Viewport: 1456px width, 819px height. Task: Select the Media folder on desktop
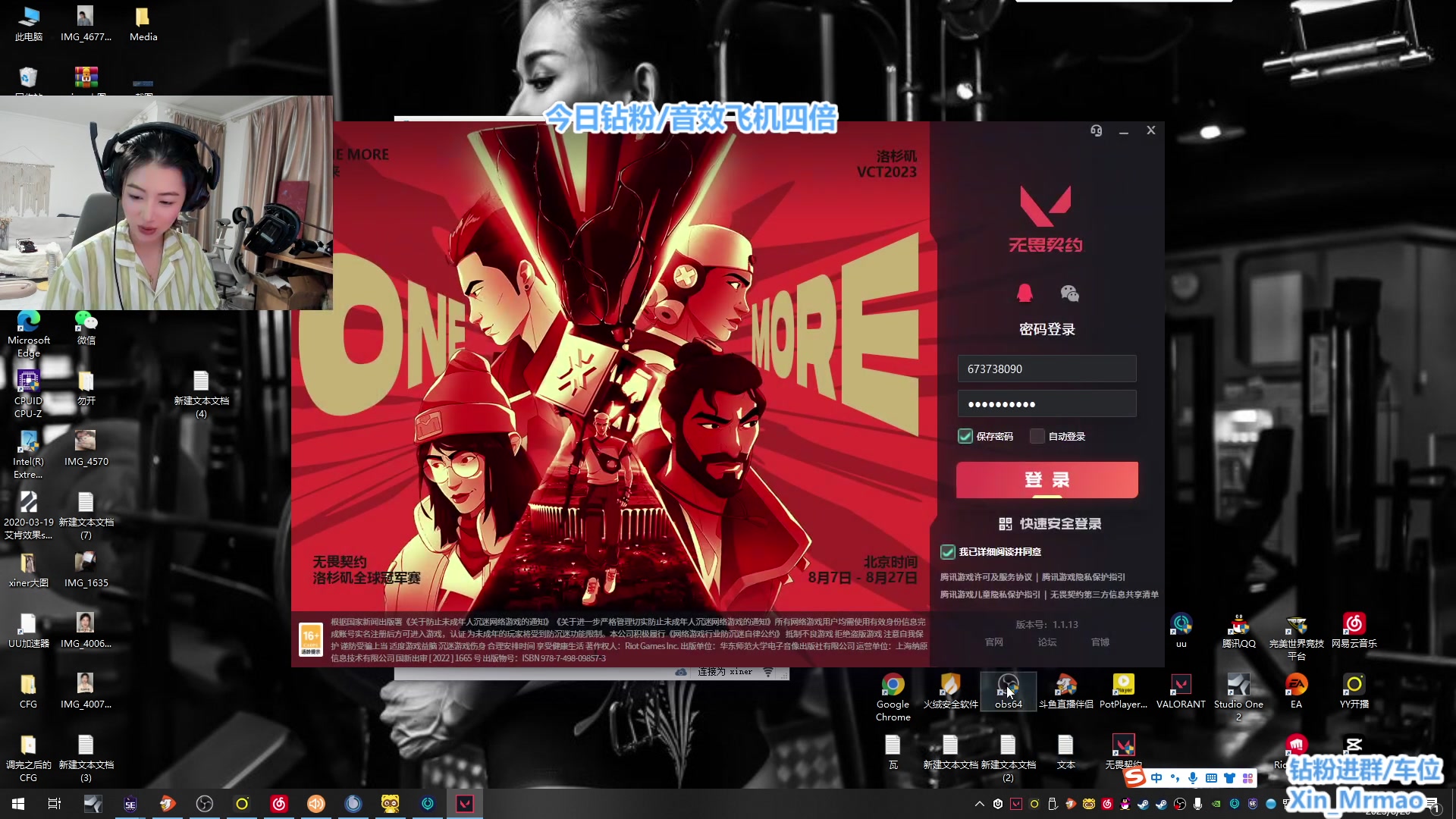tap(143, 24)
